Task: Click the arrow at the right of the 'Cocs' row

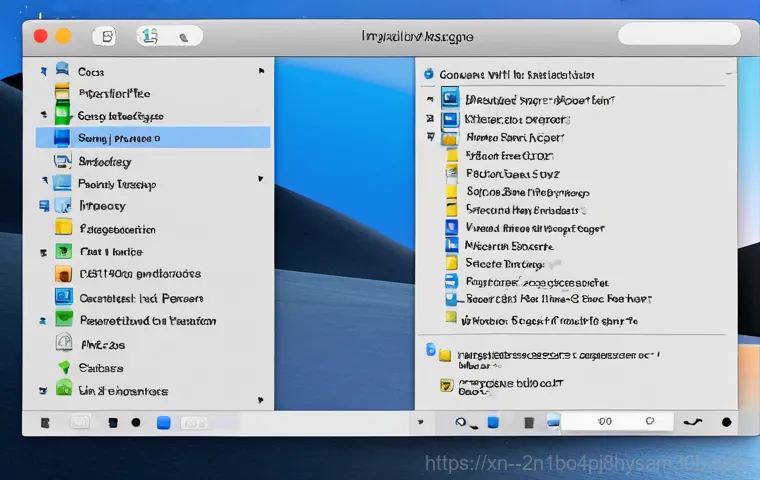Action: (x=261, y=71)
